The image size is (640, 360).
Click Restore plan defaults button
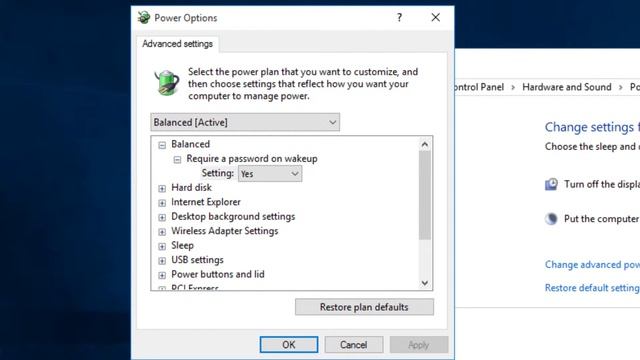[364, 307]
